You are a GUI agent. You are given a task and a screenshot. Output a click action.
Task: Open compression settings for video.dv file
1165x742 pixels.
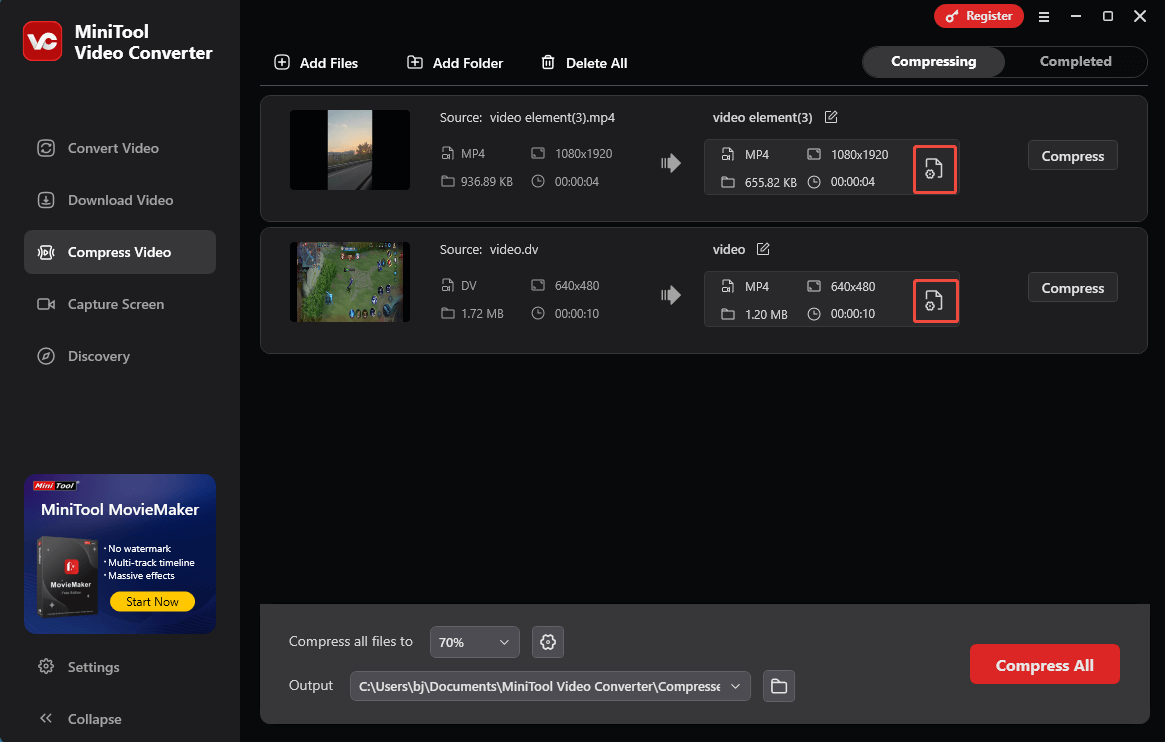tap(935, 301)
